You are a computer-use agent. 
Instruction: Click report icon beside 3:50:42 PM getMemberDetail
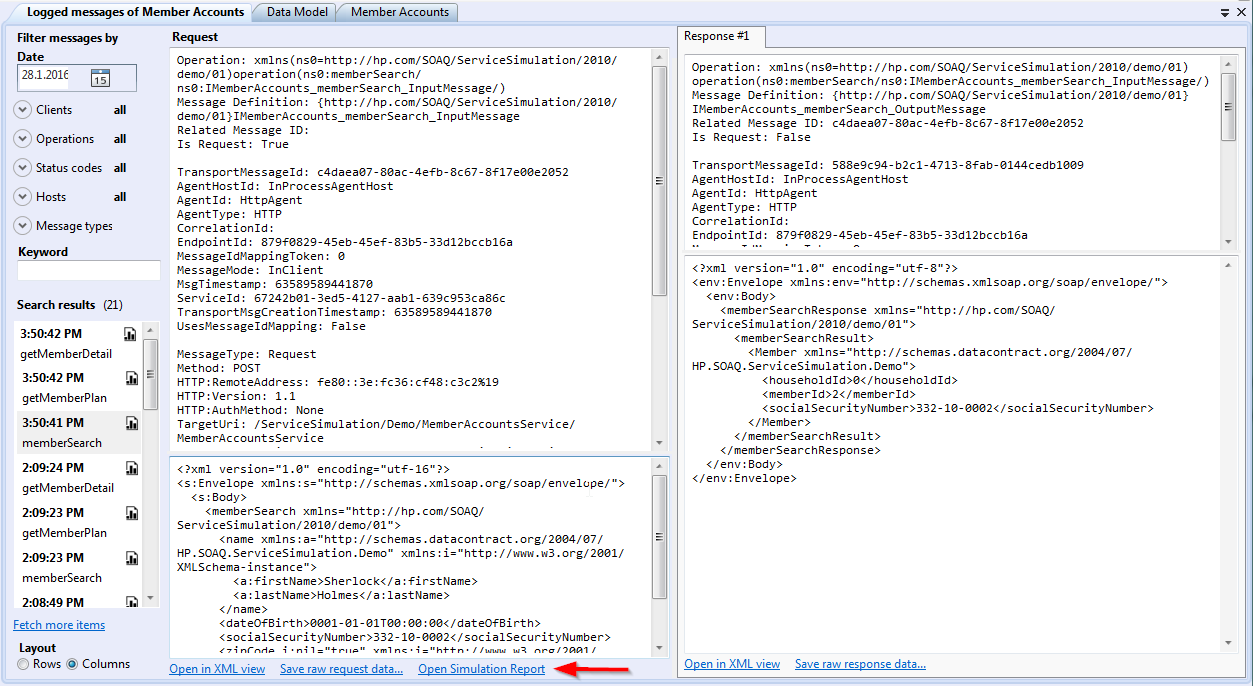coord(131,334)
